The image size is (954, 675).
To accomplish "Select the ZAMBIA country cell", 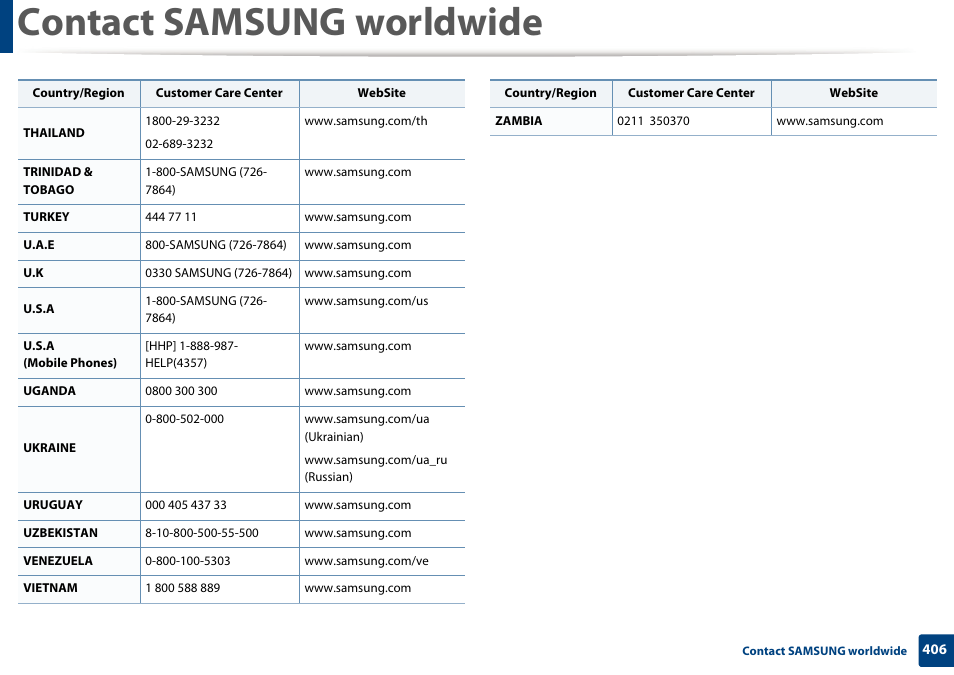I will pos(551,121).
